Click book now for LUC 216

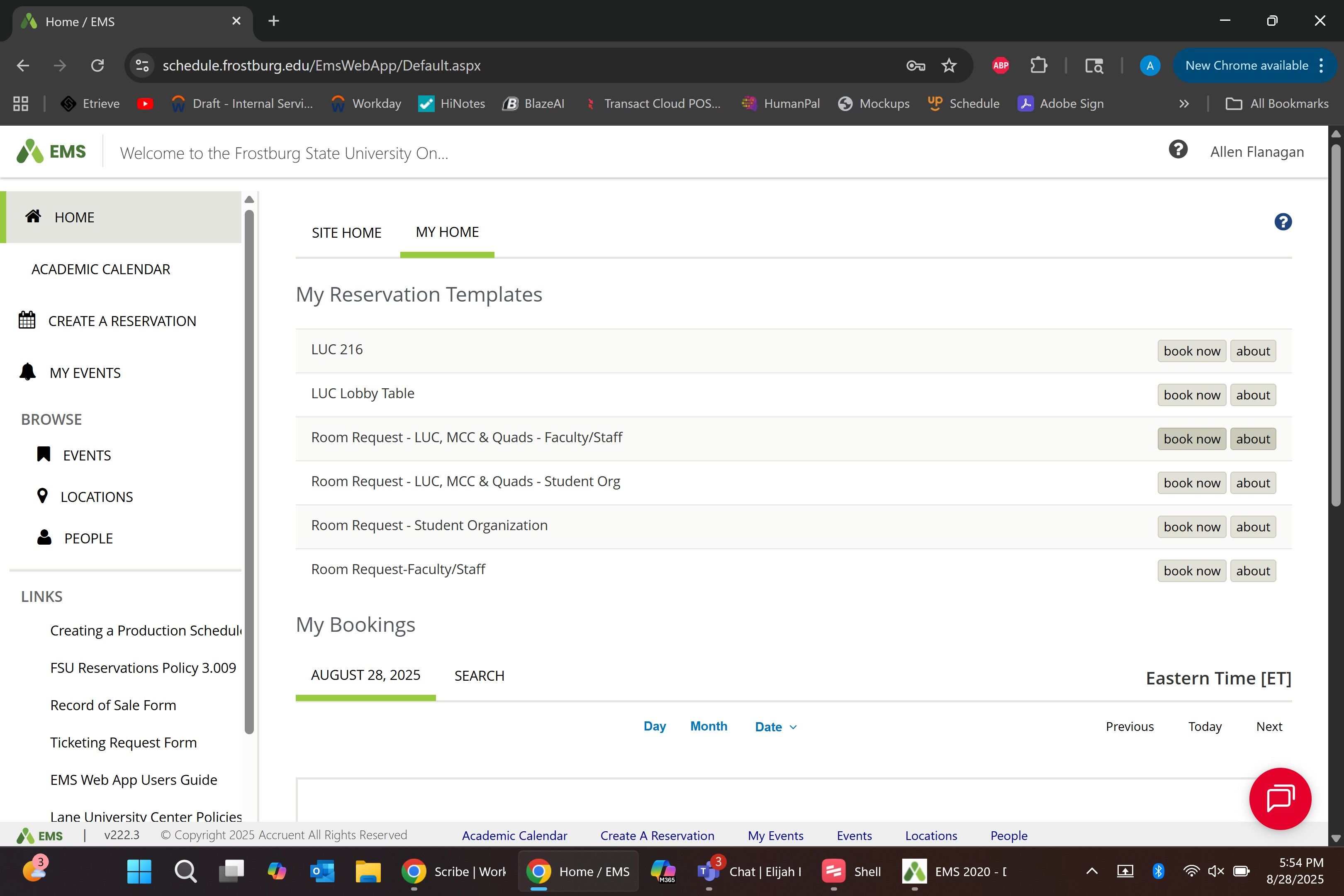[1191, 351]
